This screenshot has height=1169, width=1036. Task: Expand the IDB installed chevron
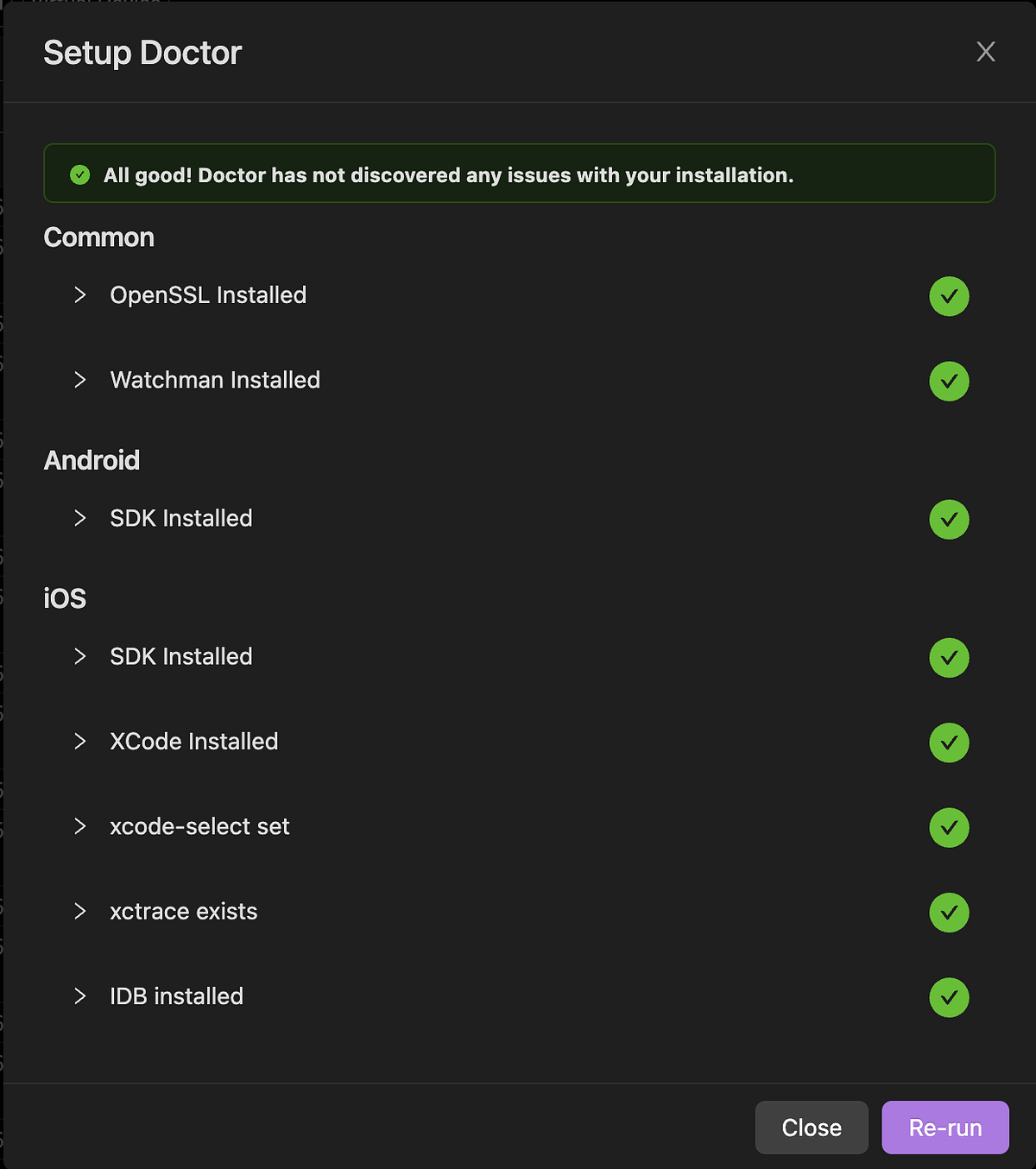point(80,996)
